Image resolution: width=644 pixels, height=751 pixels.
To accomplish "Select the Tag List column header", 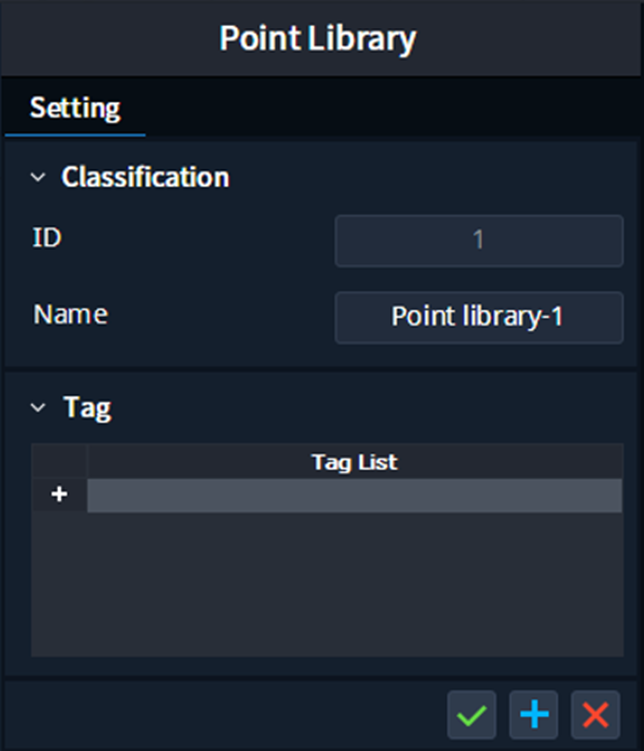I will point(355,462).
